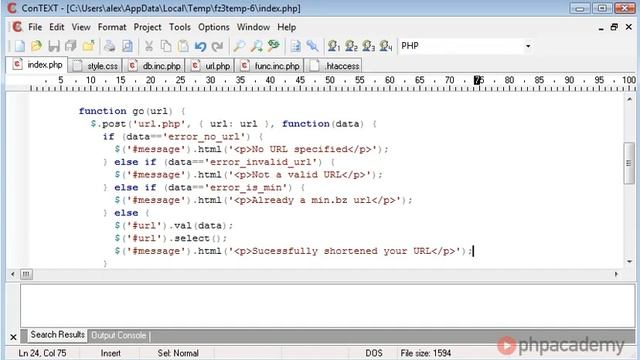Select the Search Results tab
This screenshot has width=640, height=360.
[x=57, y=335]
